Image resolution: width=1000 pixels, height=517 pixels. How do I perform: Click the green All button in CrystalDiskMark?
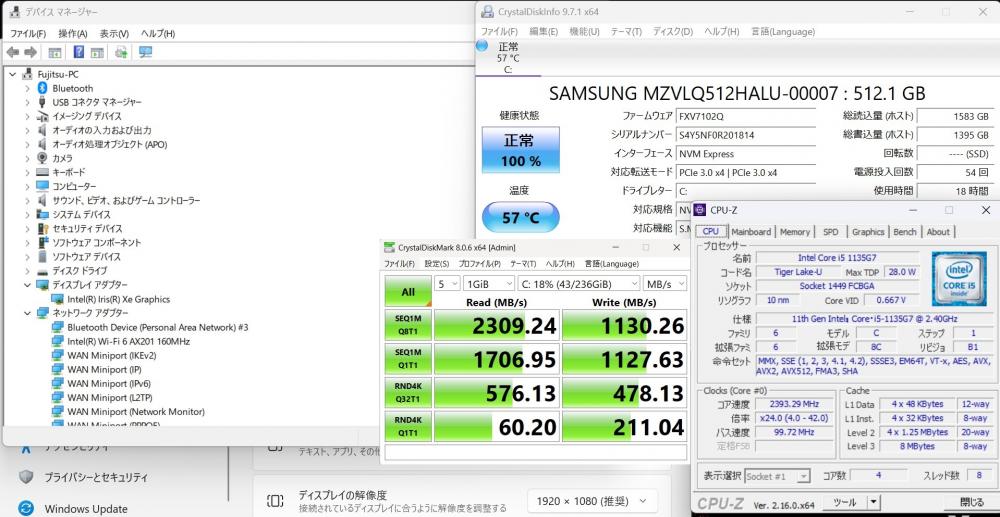point(408,292)
